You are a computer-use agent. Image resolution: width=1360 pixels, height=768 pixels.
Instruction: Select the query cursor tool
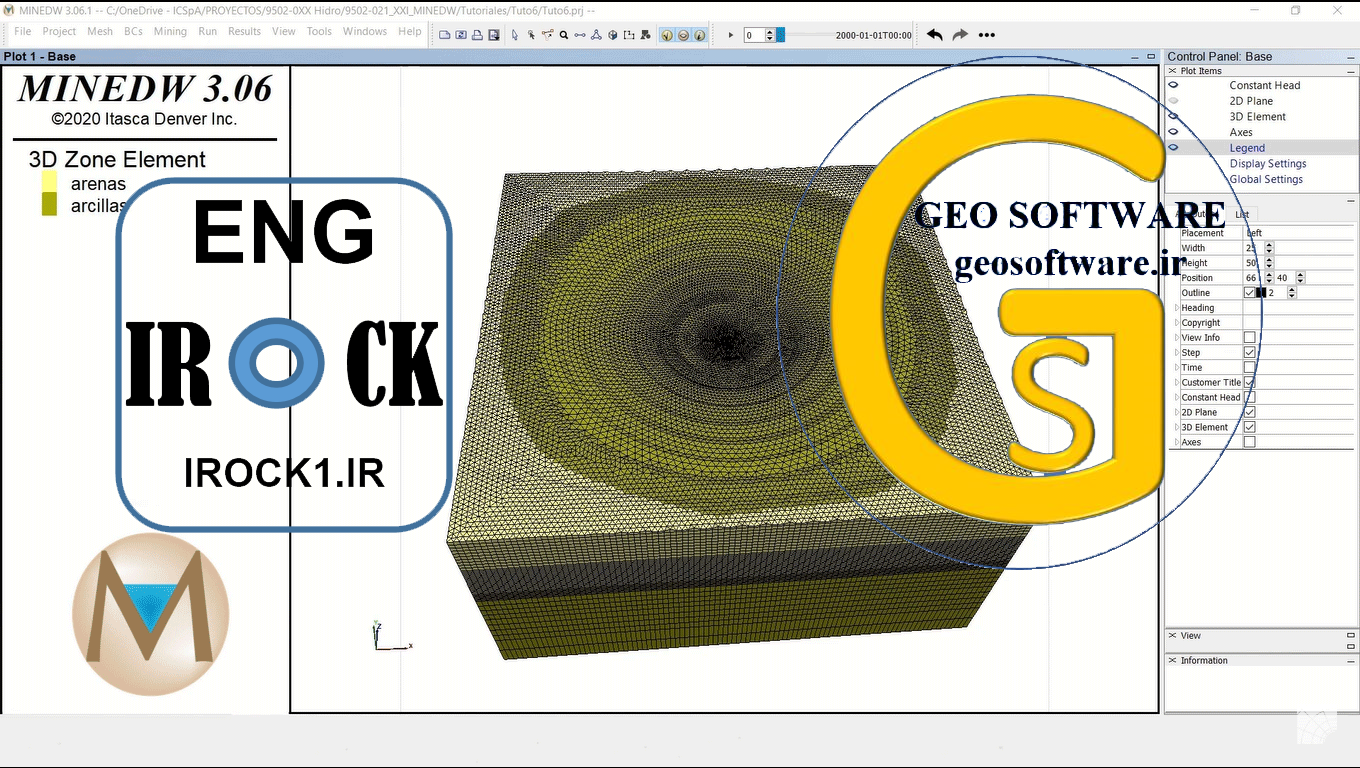click(531, 34)
